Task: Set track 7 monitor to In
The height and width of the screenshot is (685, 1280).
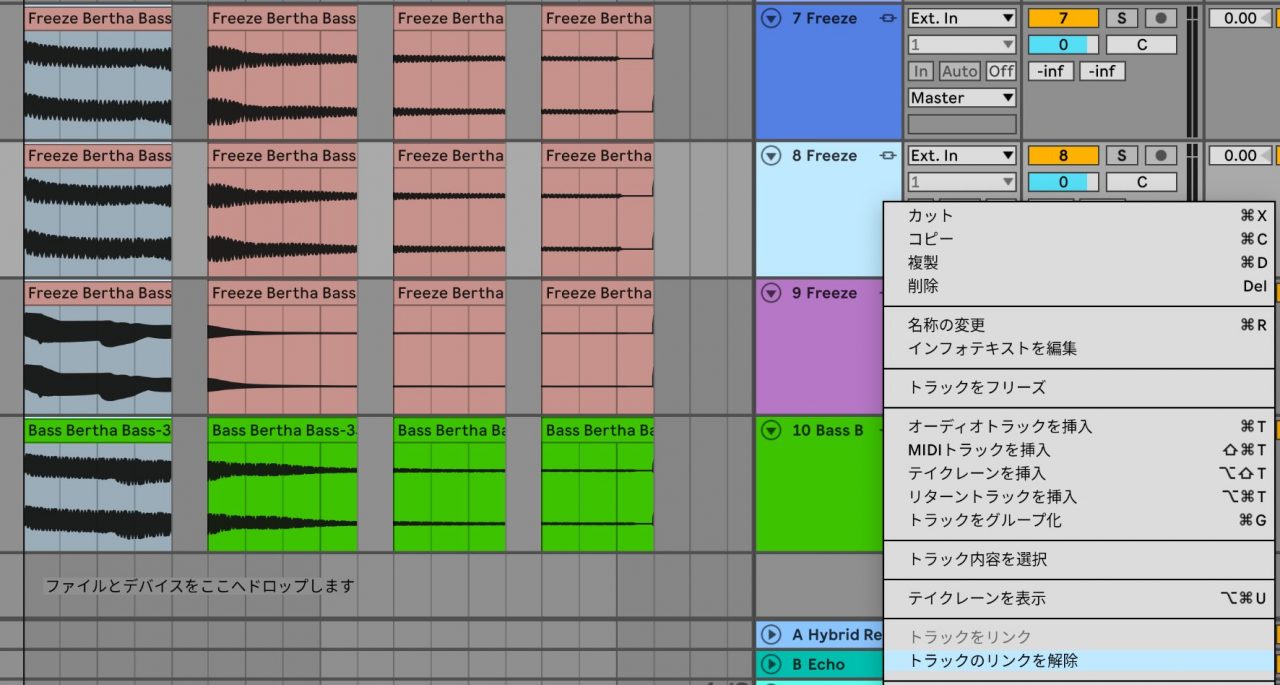Action: click(x=921, y=71)
